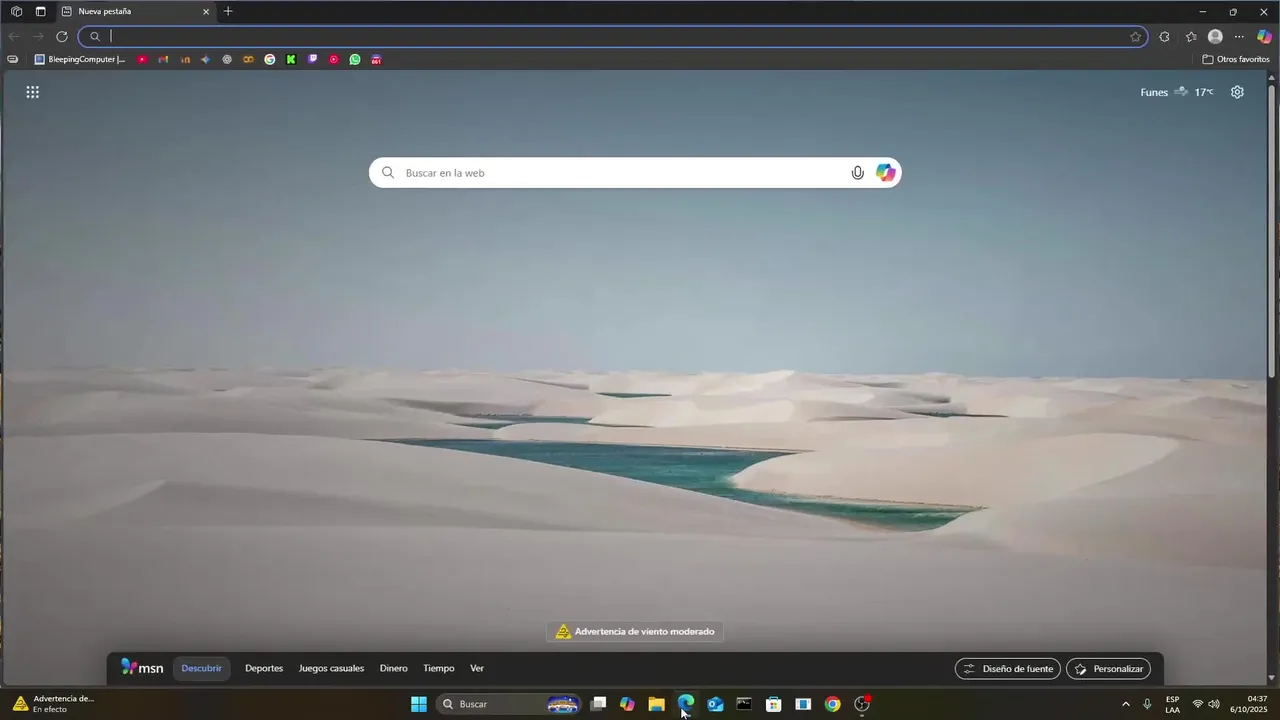Open the Windows Start menu
Viewport: 1280px width, 720px height.
pos(419,704)
